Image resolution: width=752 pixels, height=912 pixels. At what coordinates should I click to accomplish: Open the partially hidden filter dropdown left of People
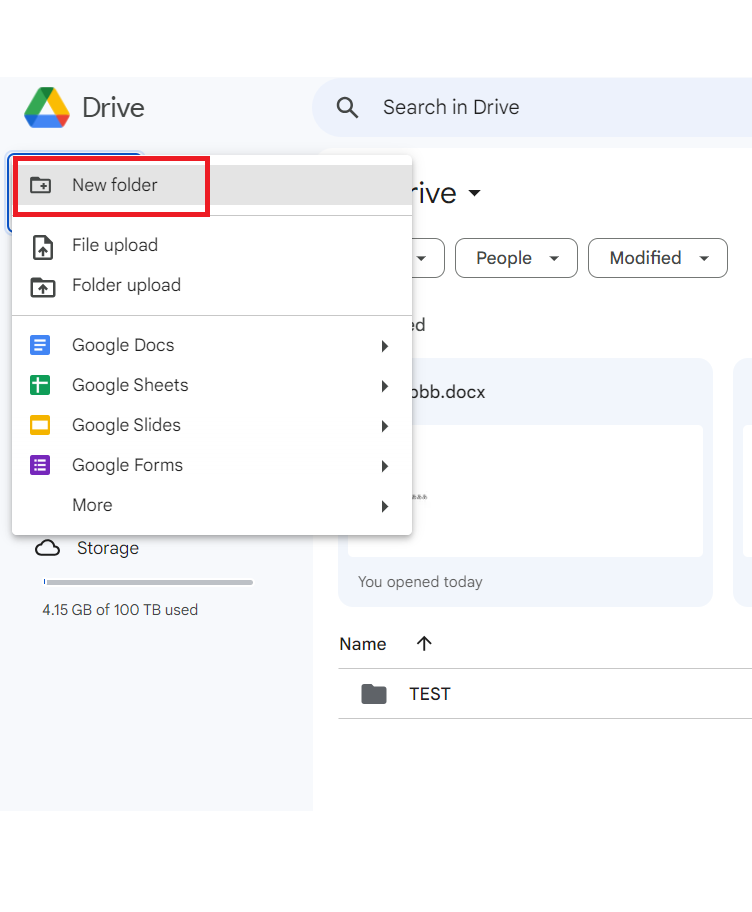(x=428, y=258)
